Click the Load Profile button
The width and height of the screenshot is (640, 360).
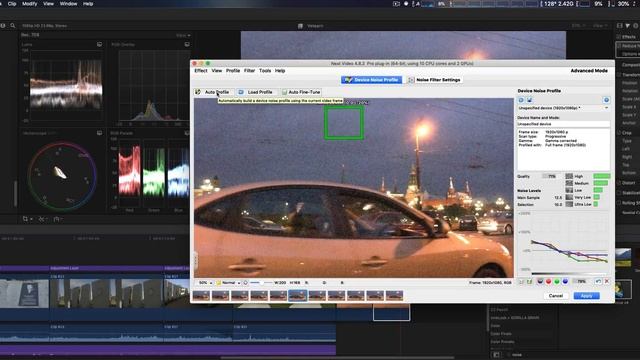256,92
